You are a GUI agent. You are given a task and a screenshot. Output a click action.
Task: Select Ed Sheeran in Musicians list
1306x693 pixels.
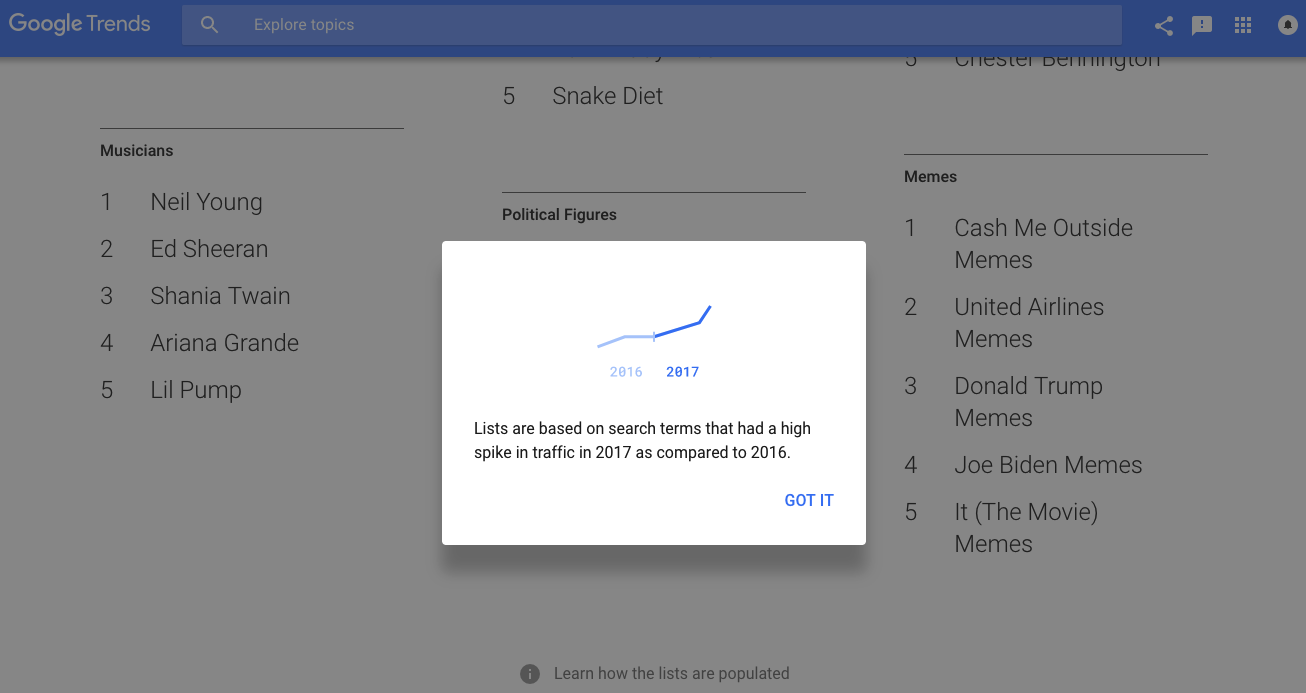[x=209, y=249]
